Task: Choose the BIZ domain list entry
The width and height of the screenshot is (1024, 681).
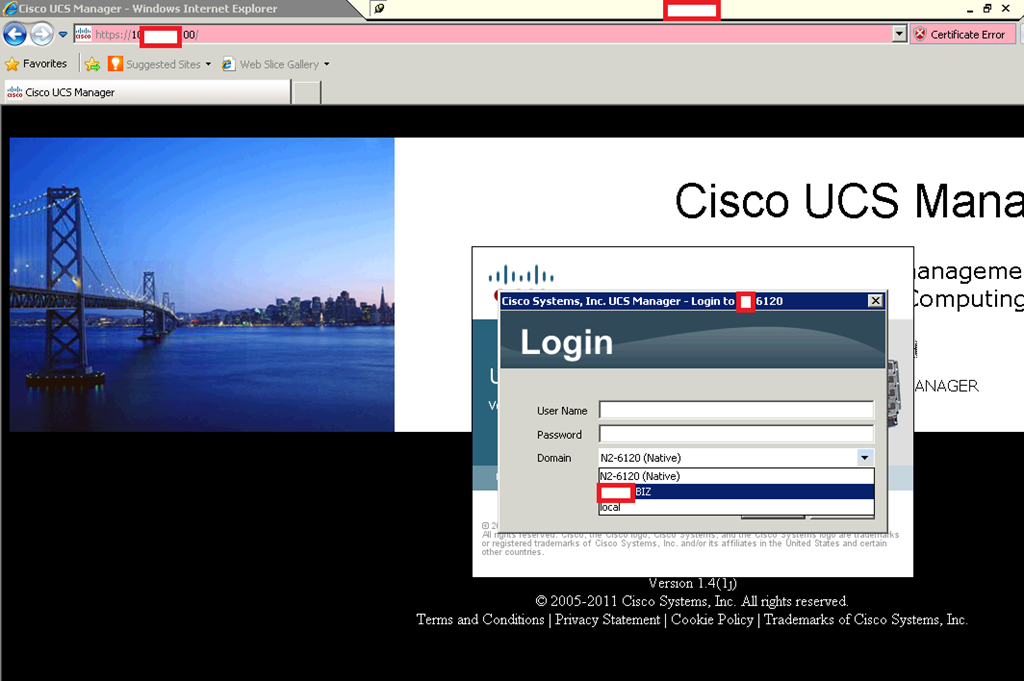Action: pos(736,492)
